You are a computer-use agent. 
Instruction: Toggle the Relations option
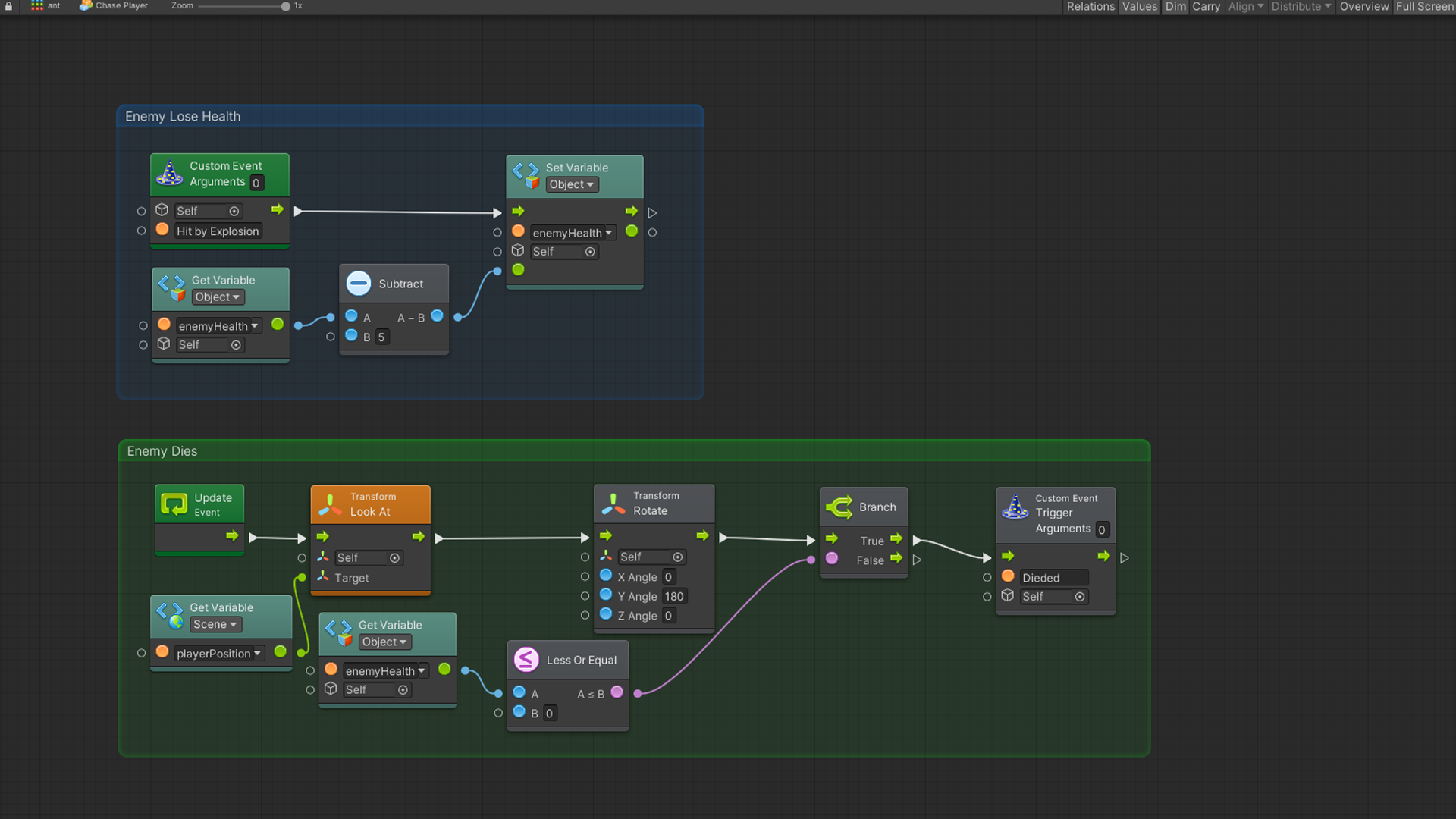[x=1090, y=6]
